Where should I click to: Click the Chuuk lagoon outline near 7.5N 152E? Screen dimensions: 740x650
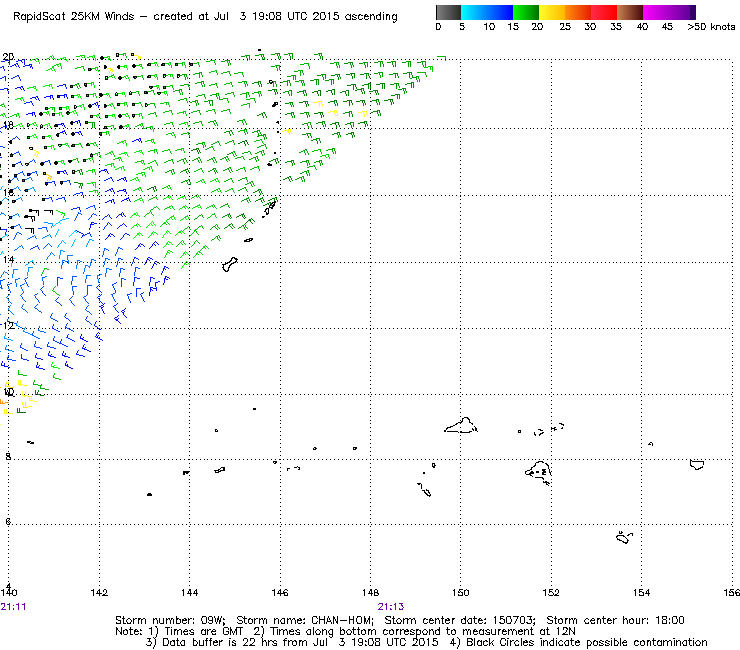click(x=538, y=473)
